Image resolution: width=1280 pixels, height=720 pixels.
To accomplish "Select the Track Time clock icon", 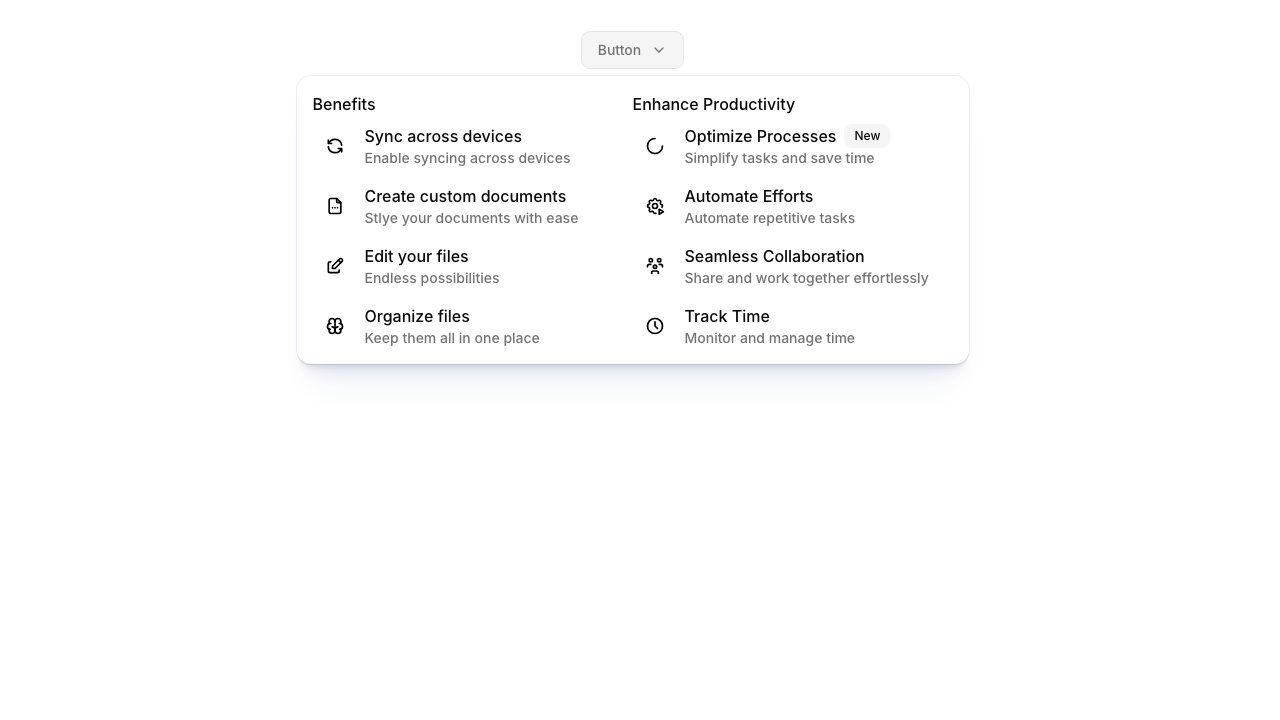I will [655, 326].
